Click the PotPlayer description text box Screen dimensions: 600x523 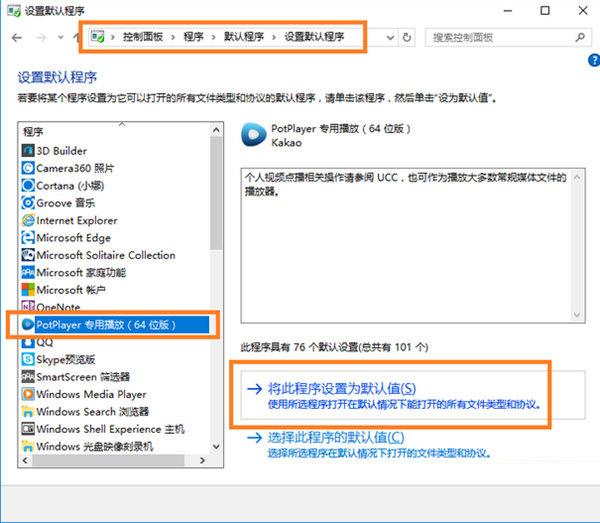point(413,246)
